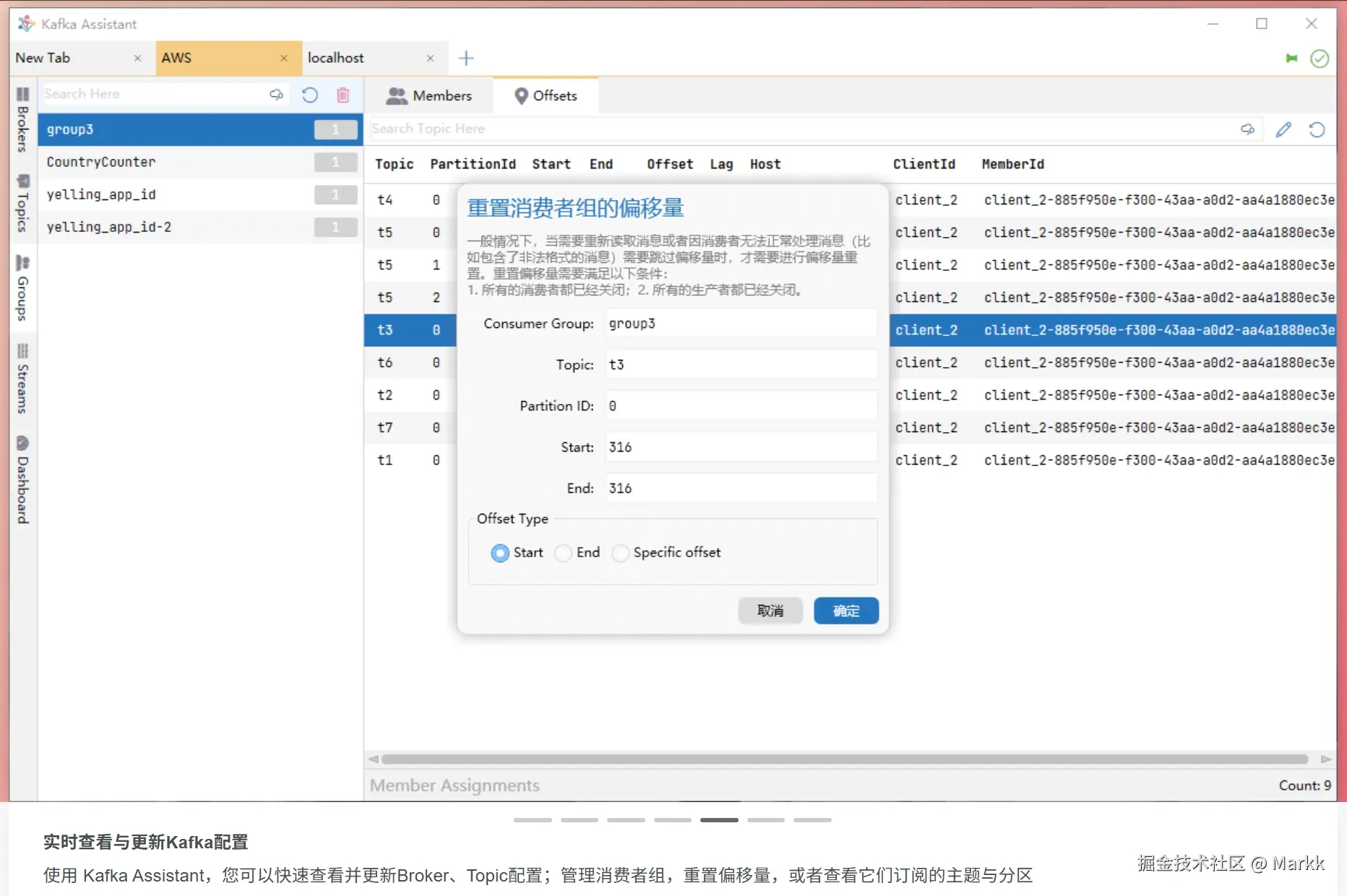This screenshot has width=1347, height=896.
Task: Click the Member Assignments panel label
Action: 455,785
